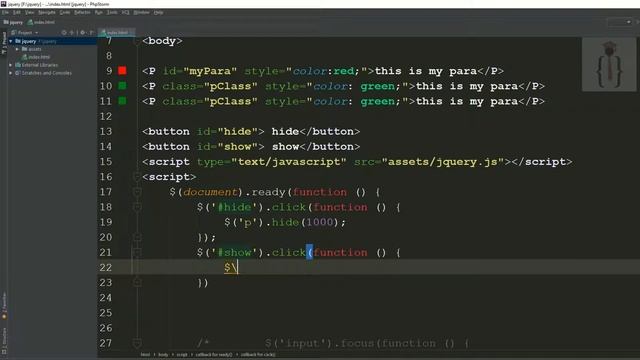Open the VCS menu

pyautogui.click(x=125, y=13)
